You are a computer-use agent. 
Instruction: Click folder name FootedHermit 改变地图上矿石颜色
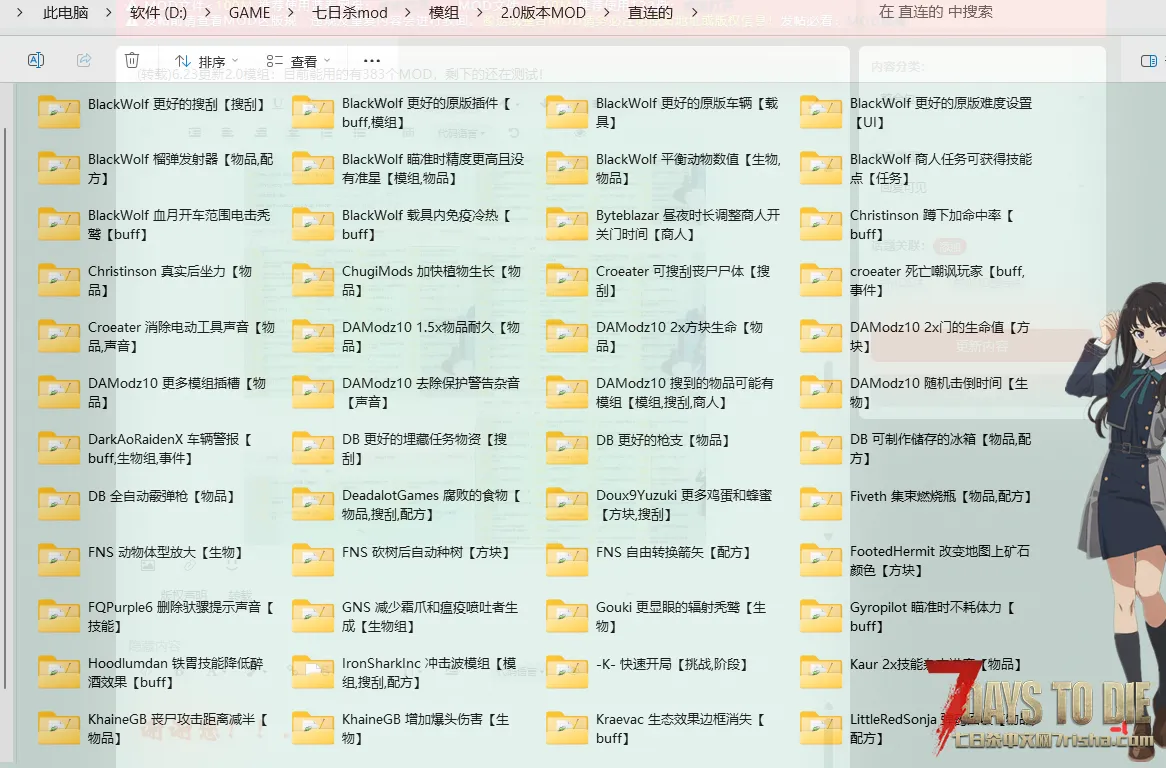point(940,561)
